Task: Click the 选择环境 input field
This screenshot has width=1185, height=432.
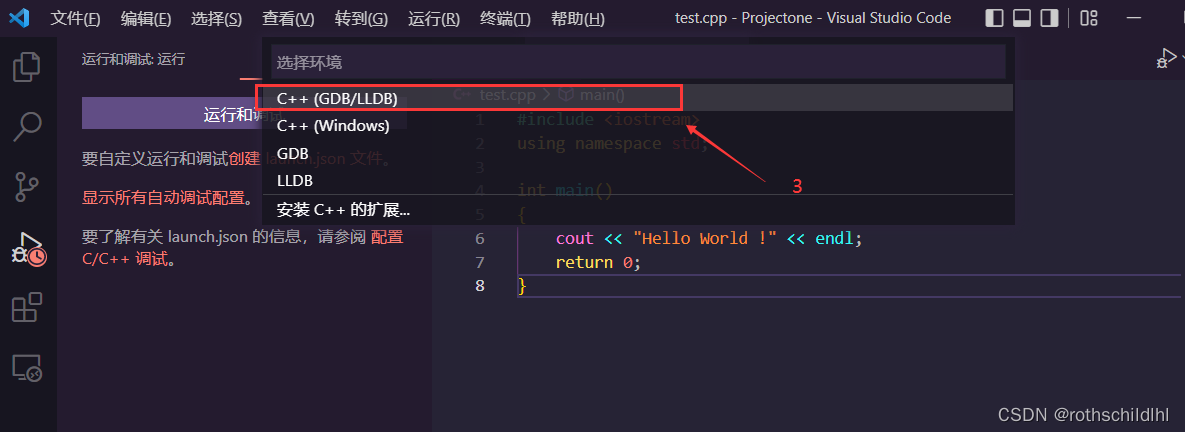Action: (x=639, y=62)
